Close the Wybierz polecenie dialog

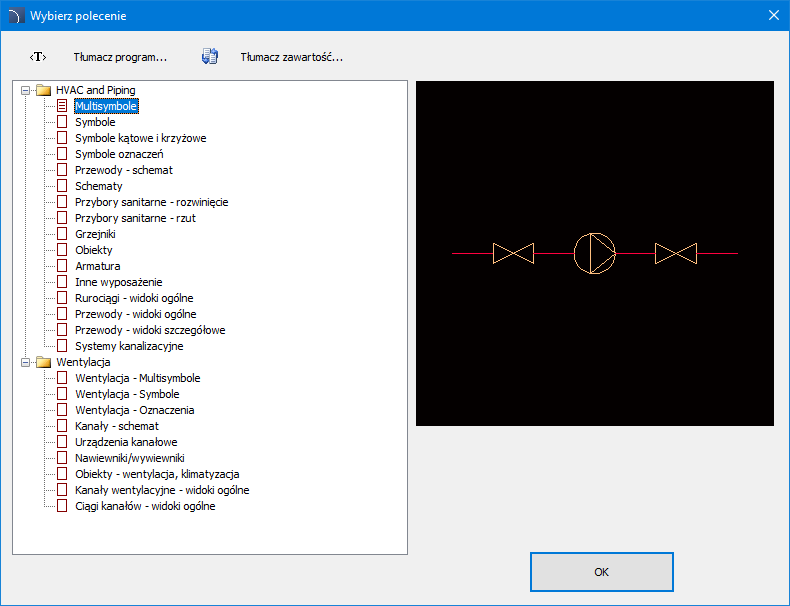(x=773, y=15)
